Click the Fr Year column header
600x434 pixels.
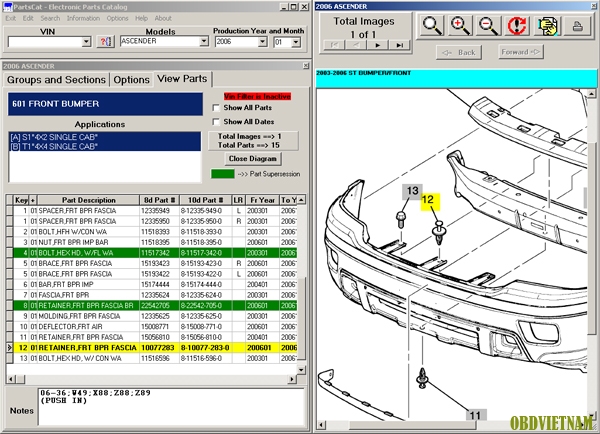[x=262, y=200]
